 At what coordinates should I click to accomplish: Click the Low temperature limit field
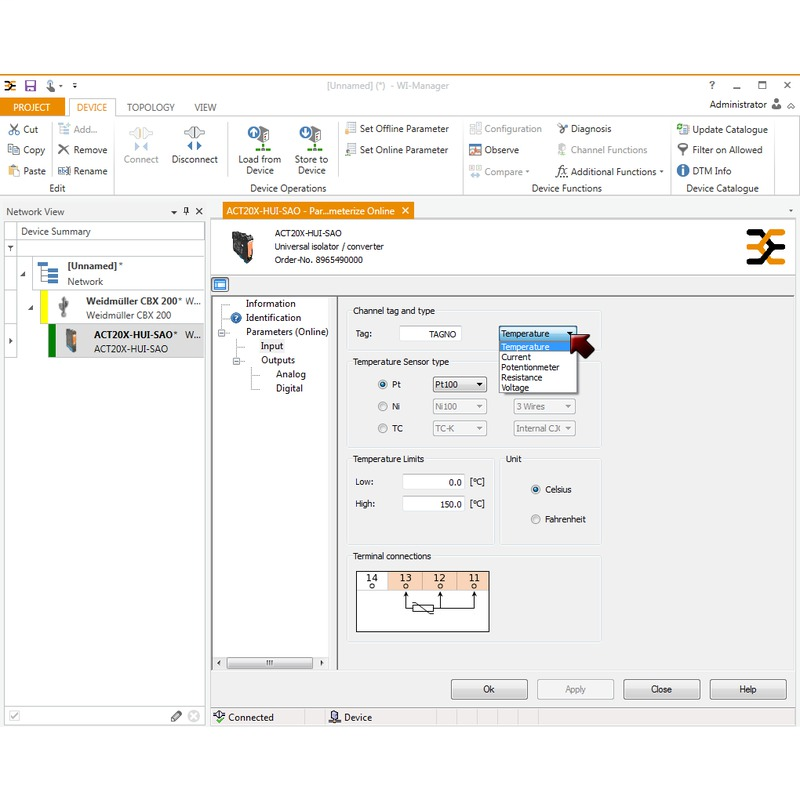coord(433,482)
